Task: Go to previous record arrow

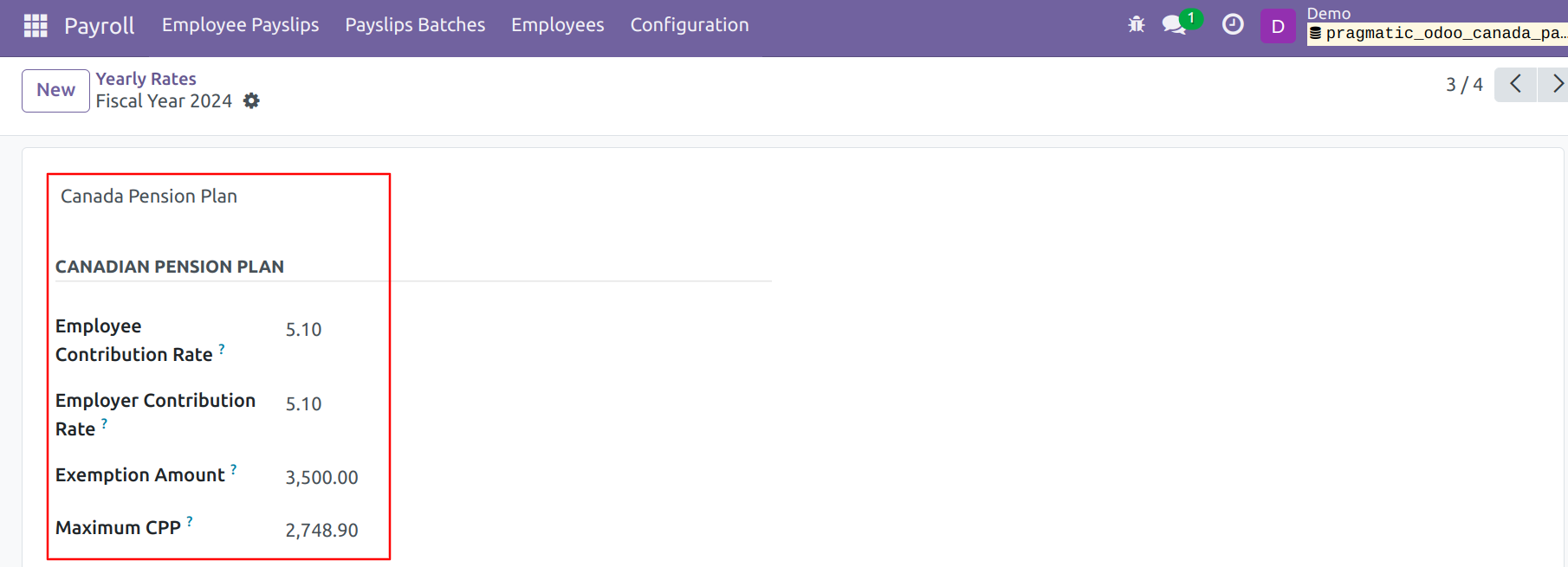Action: coord(1515,84)
